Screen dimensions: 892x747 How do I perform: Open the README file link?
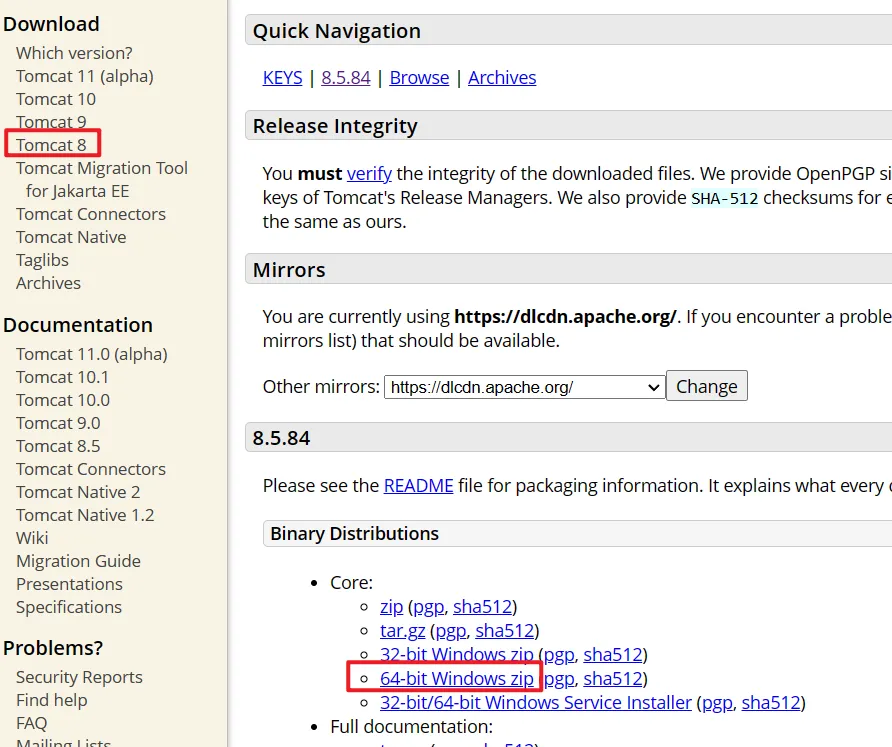pyautogui.click(x=418, y=486)
